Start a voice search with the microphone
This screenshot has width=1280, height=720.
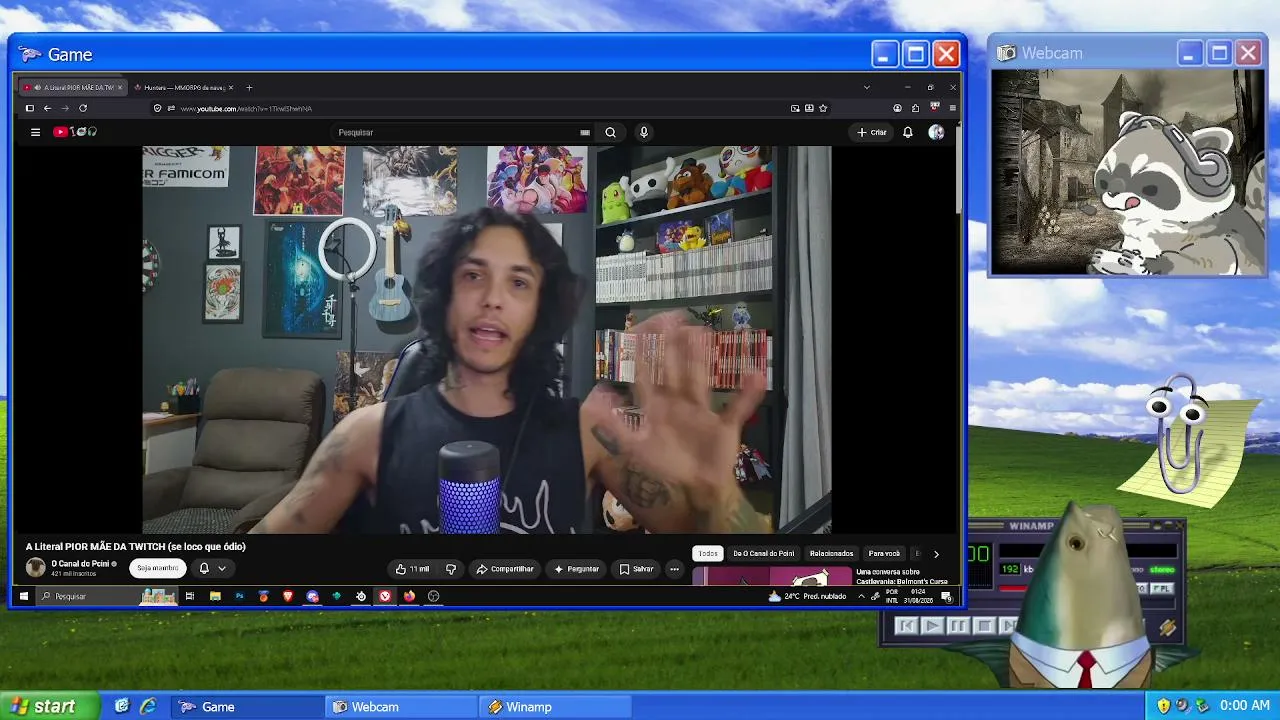pyautogui.click(x=644, y=132)
